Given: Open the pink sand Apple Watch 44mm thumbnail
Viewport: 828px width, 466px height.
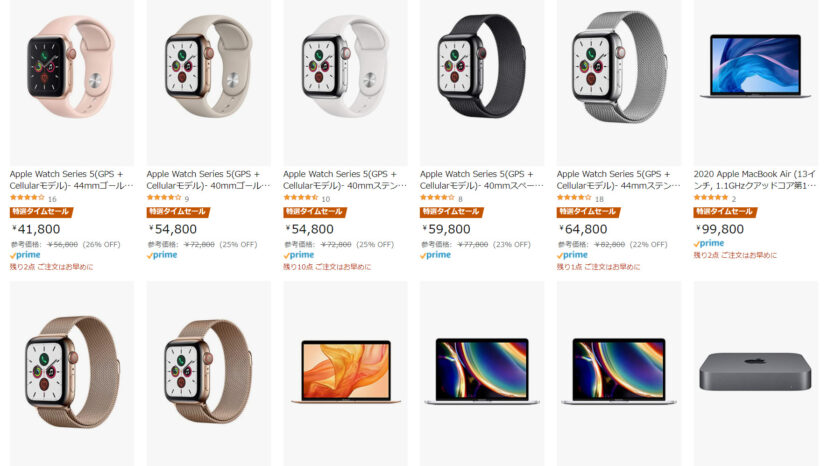Looking at the screenshot, I should pyautogui.click(x=71, y=67).
